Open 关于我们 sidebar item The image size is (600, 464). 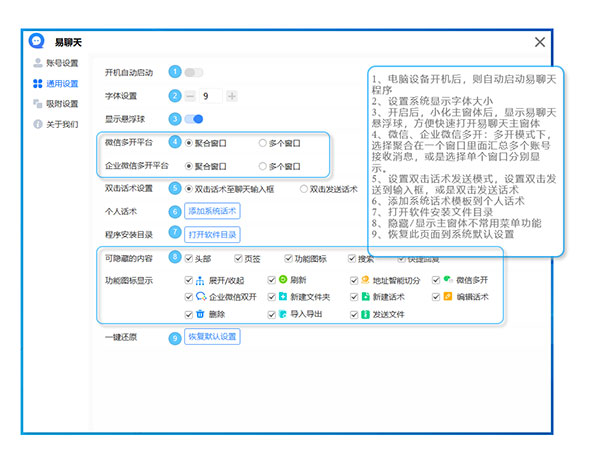tap(56, 124)
